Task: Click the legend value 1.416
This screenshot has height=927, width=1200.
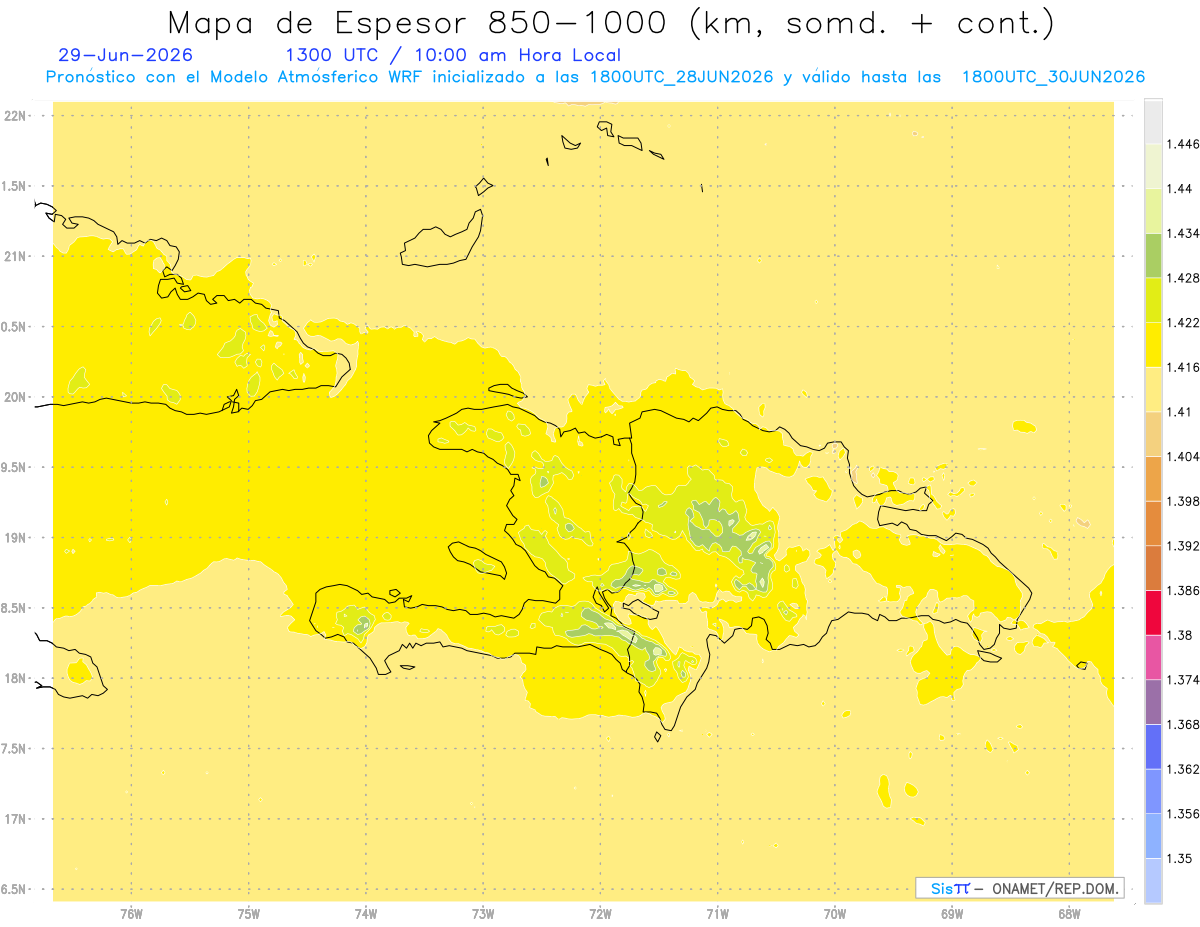Action: click(x=1182, y=367)
